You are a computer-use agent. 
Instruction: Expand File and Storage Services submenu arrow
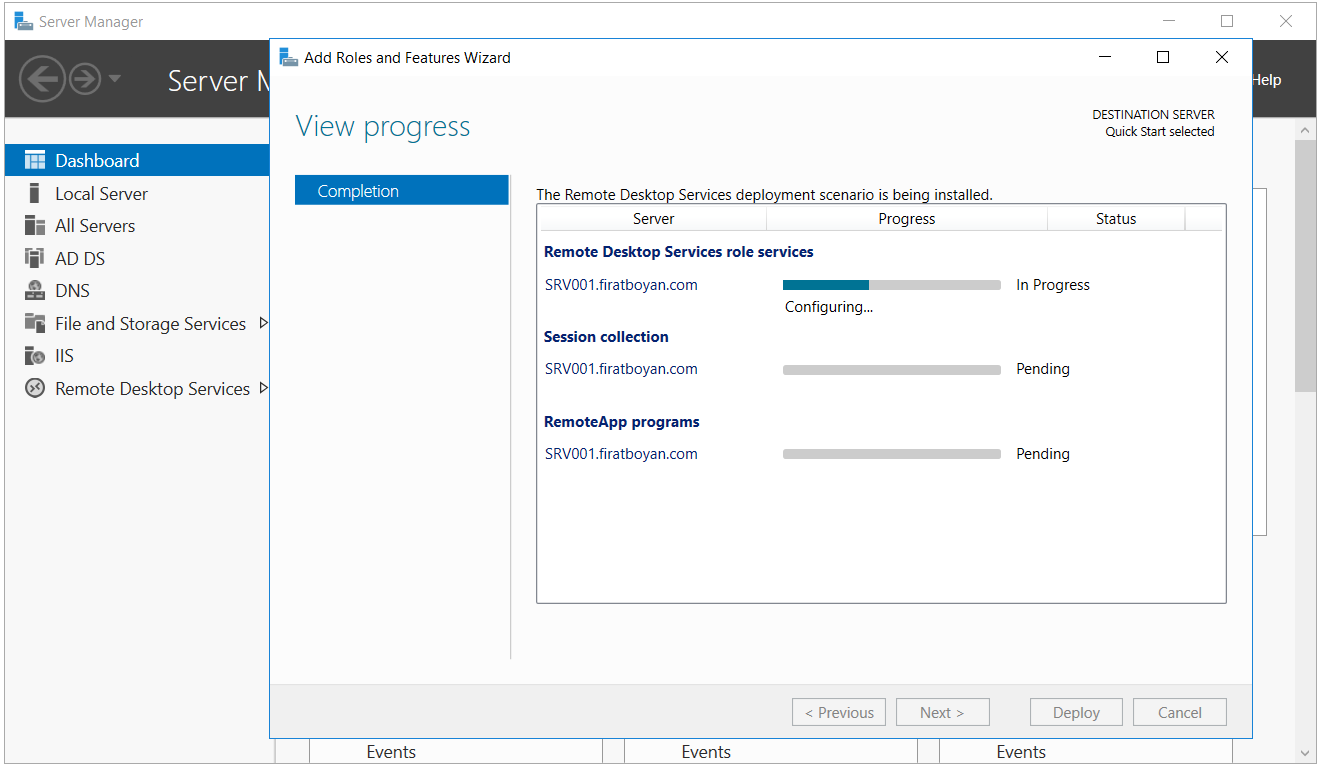[263, 323]
